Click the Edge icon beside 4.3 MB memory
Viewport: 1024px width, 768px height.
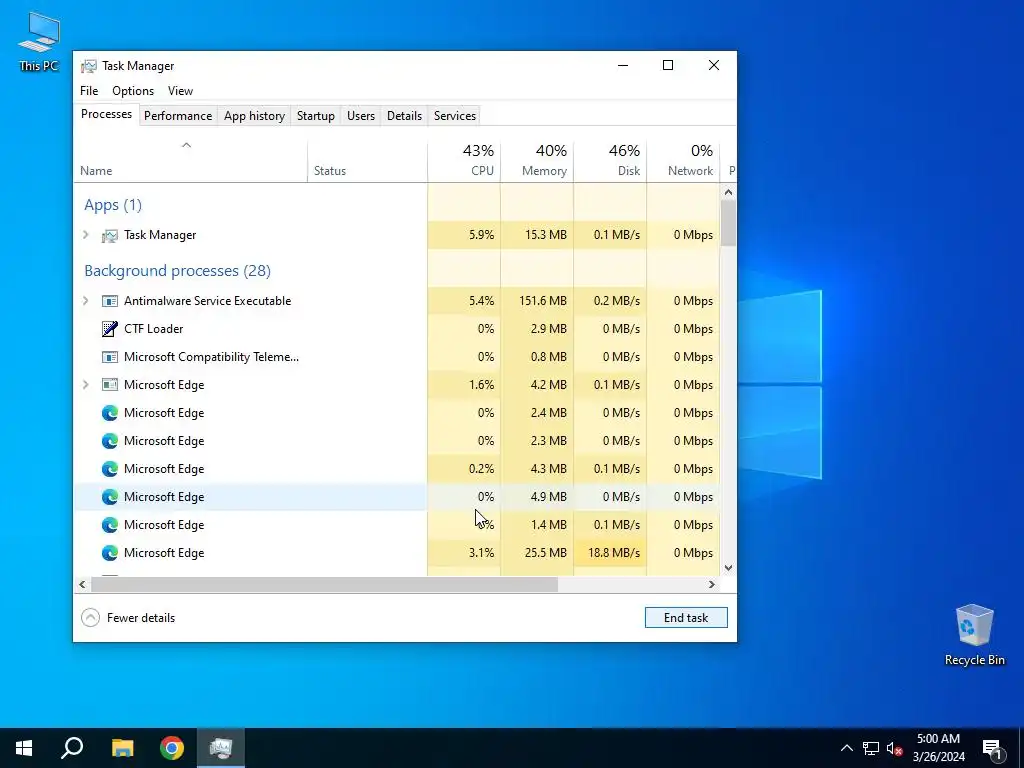click(x=110, y=469)
